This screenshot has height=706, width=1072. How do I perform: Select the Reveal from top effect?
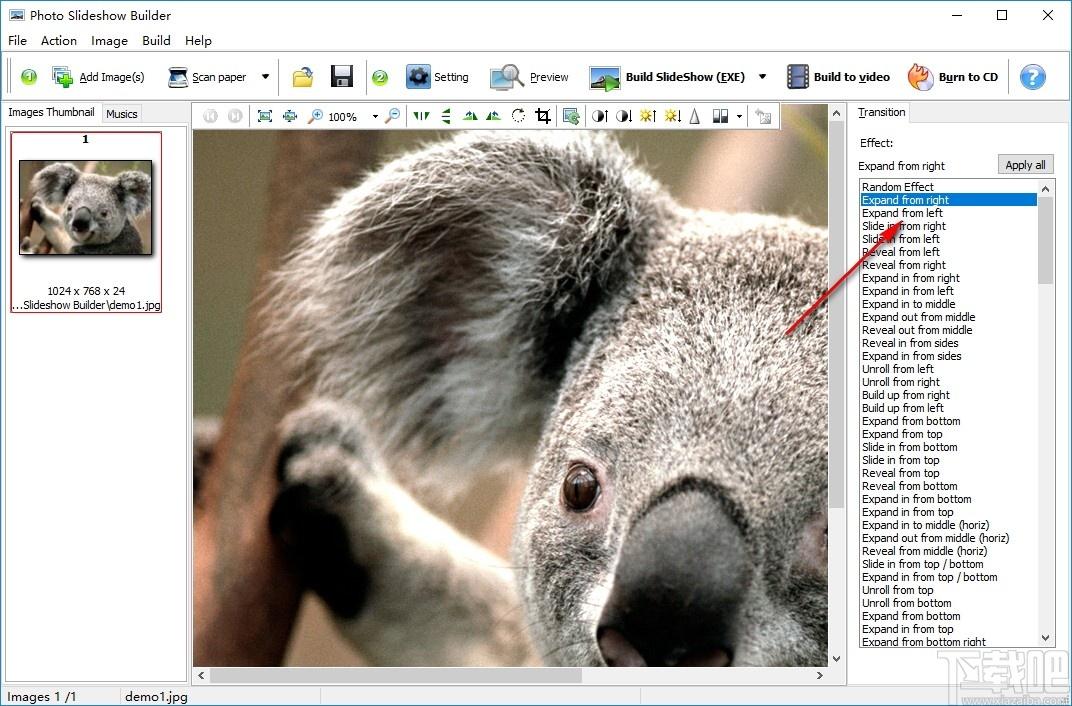pyautogui.click(x=948, y=472)
